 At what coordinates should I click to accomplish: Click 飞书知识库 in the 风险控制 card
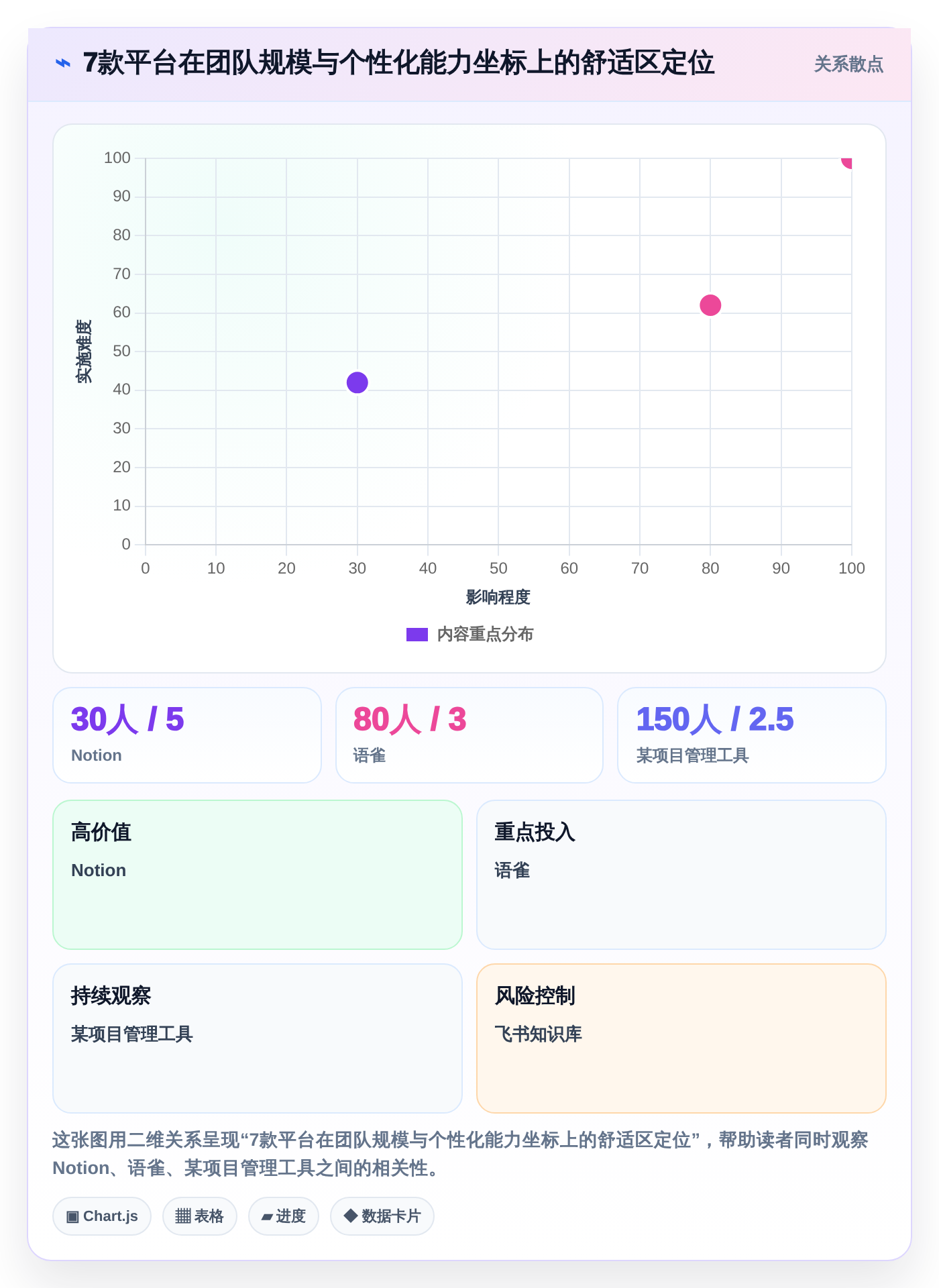tap(538, 1034)
